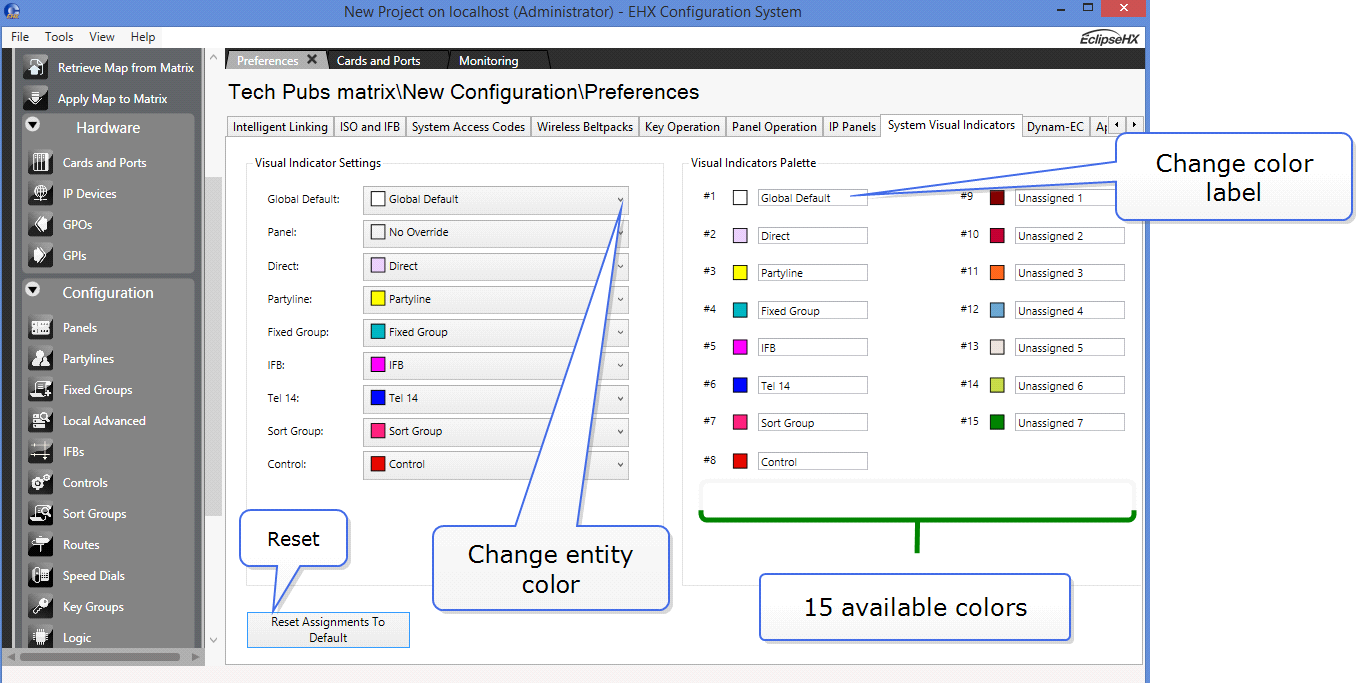Viewport: 1368px width, 683px height.
Task: Click the Apply Map to Matrix icon
Action: (36, 98)
